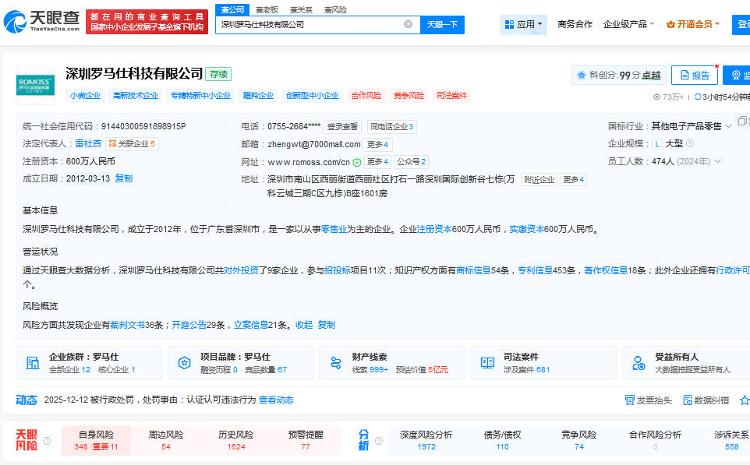This screenshot has width=750, height=465.
Task: Select the 自身风险 risk tab
Action: pos(96,435)
